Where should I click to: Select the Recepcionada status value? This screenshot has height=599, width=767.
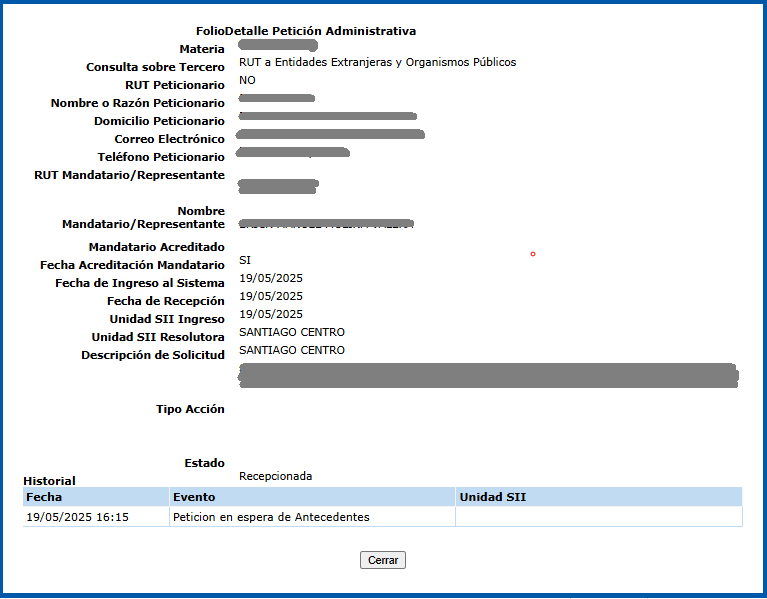click(x=275, y=476)
